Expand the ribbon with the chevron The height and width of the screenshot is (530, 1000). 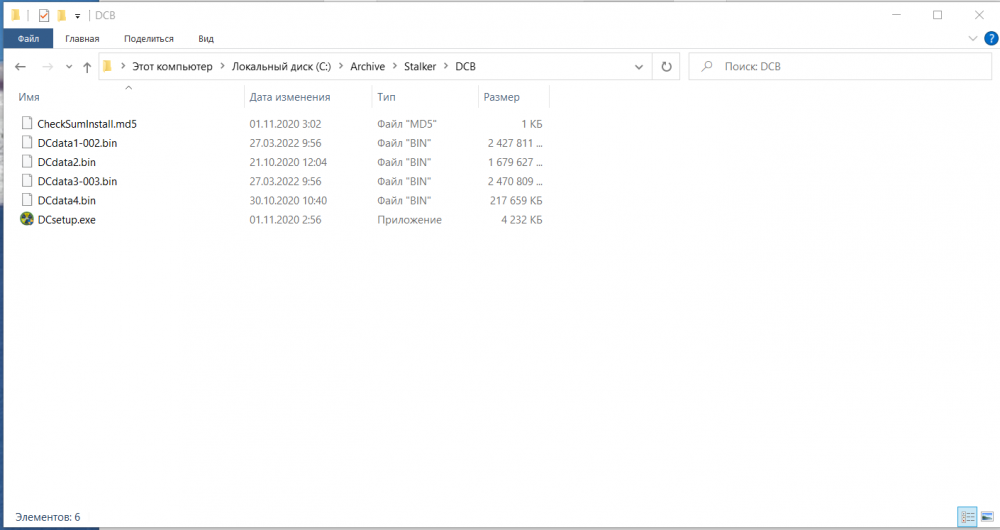click(973, 38)
